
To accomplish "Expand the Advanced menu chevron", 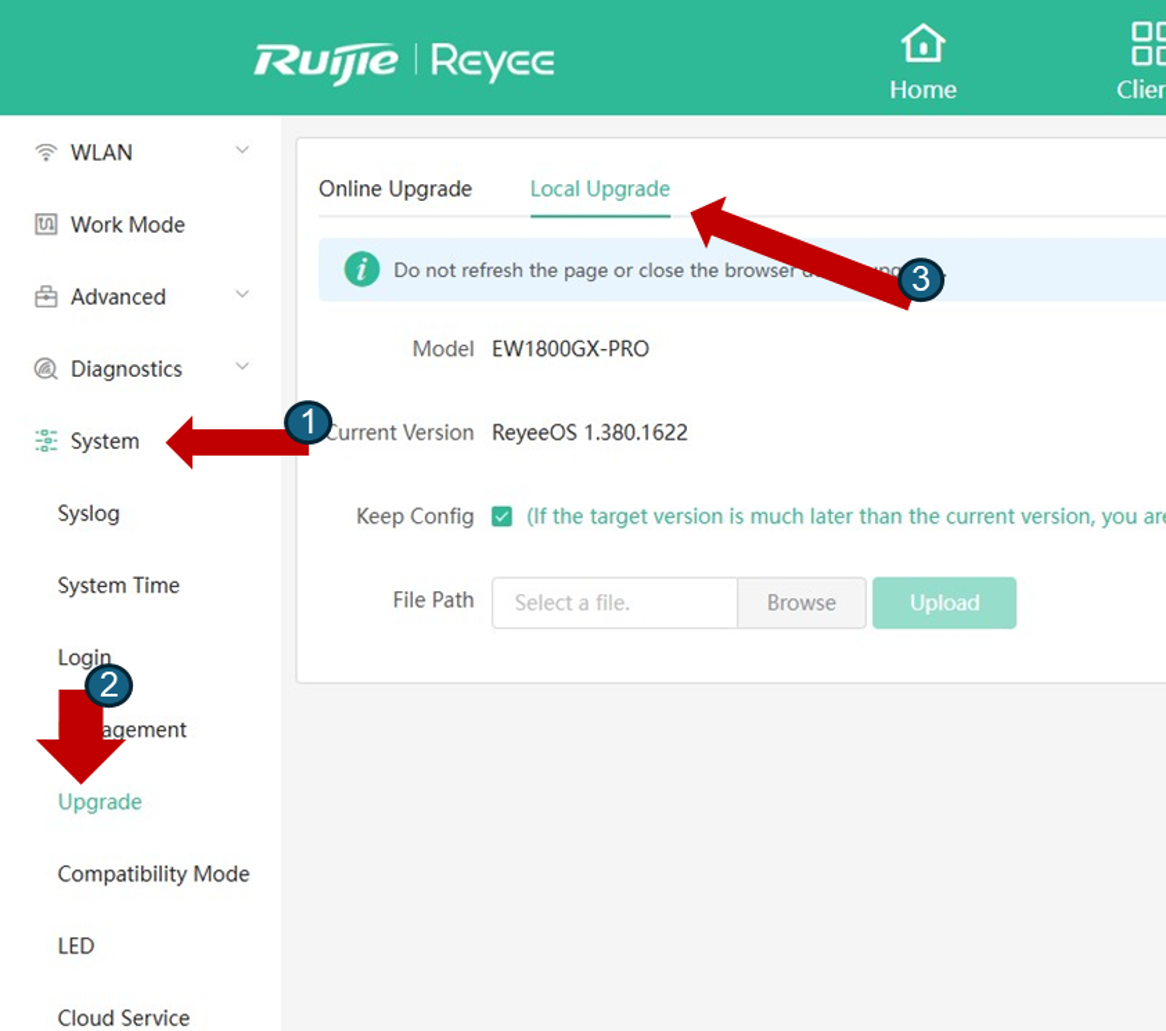I will pyautogui.click(x=242, y=295).
